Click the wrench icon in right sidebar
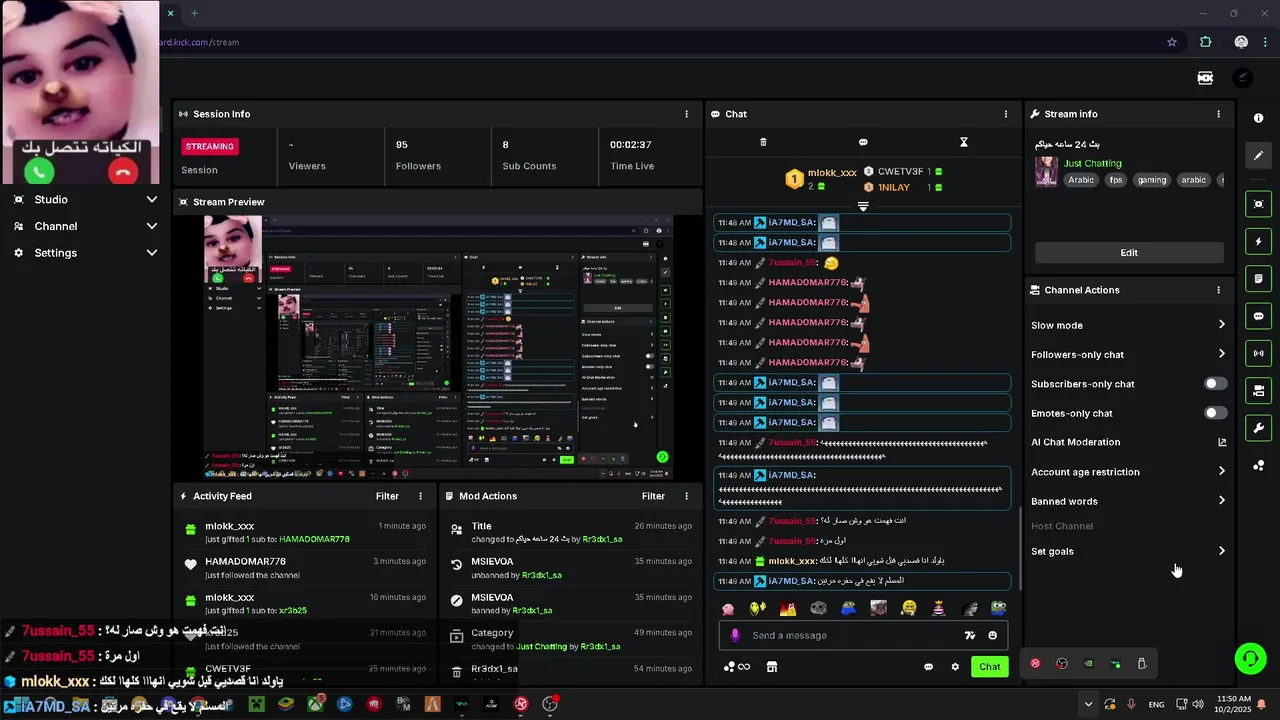The image size is (1280, 720). 1258,428
